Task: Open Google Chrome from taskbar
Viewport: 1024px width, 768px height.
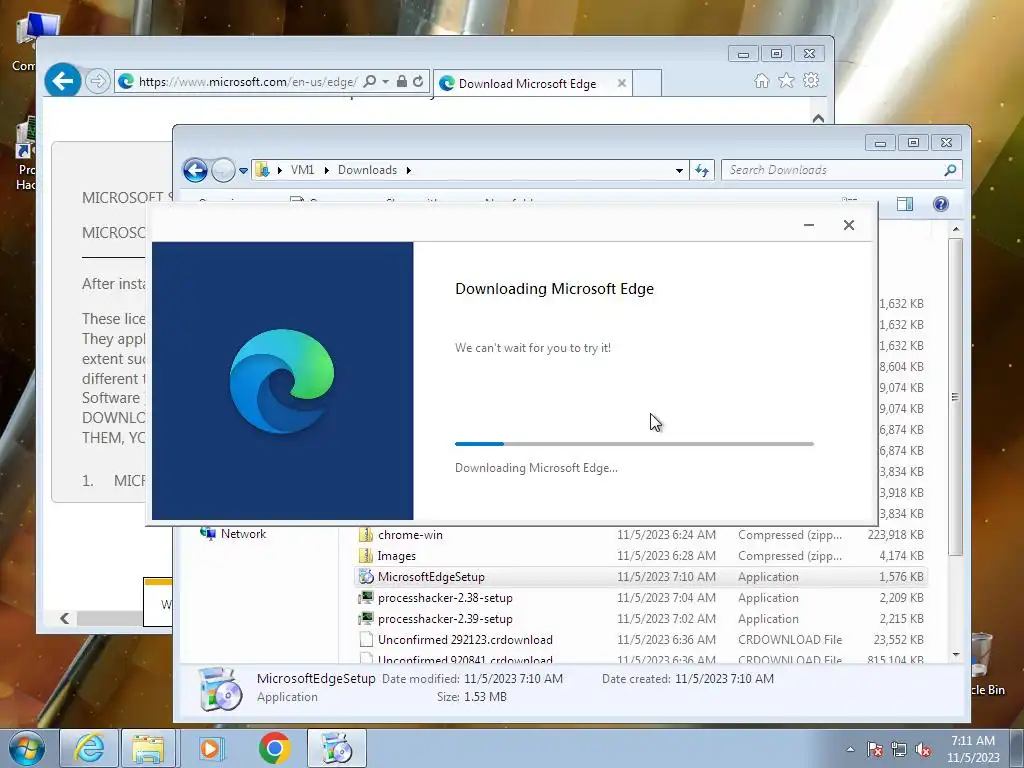Action: pyautogui.click(x=274, y=748)
